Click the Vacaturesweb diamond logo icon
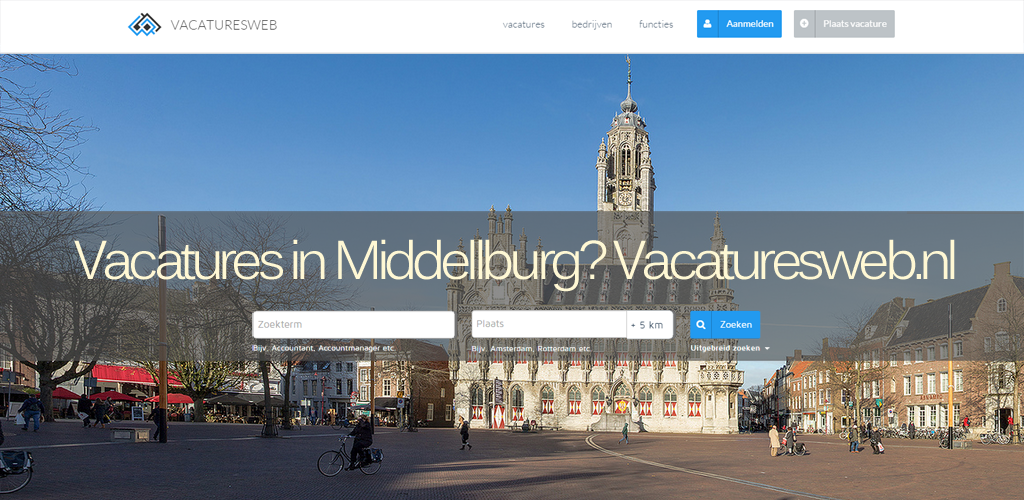 (144, 24)
